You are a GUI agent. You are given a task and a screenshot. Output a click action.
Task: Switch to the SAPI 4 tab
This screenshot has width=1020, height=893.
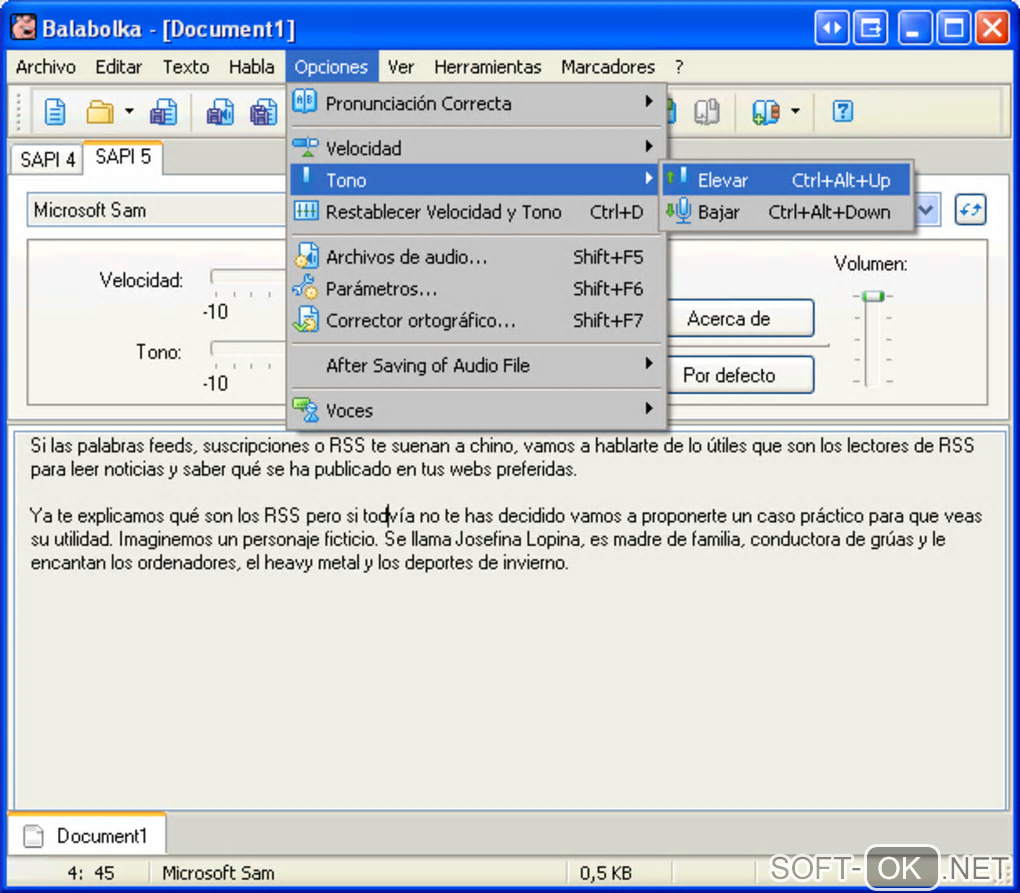[x=47, y=159]
